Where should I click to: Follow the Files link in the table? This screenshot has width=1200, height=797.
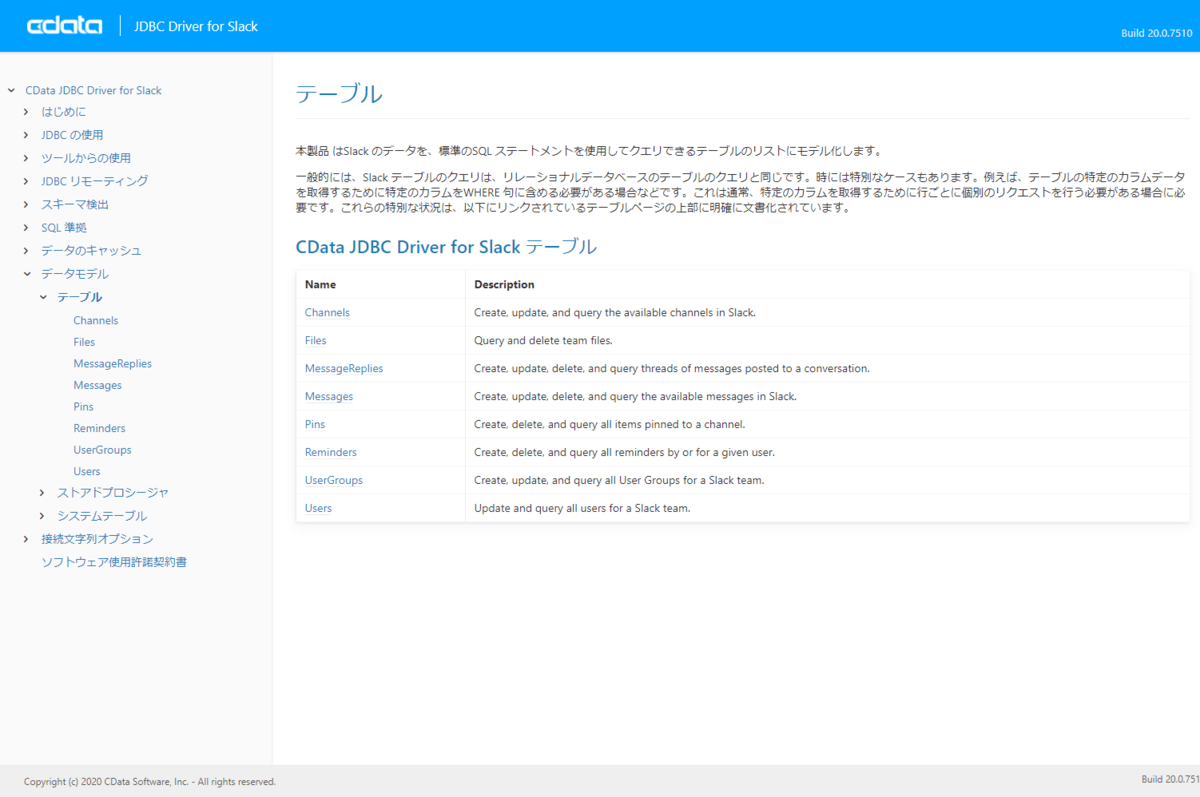pos(316,340)
